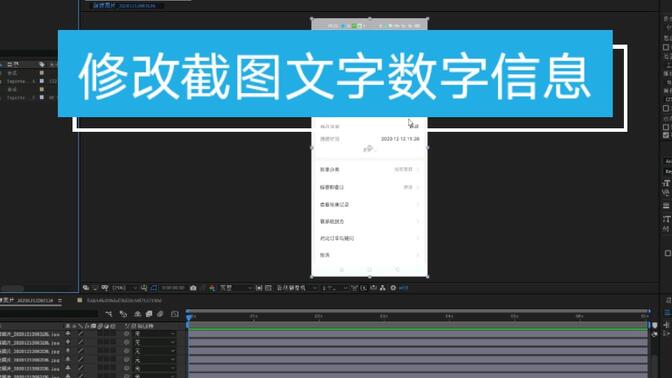Open fast previews icon in viewer footer

(364, 288)
